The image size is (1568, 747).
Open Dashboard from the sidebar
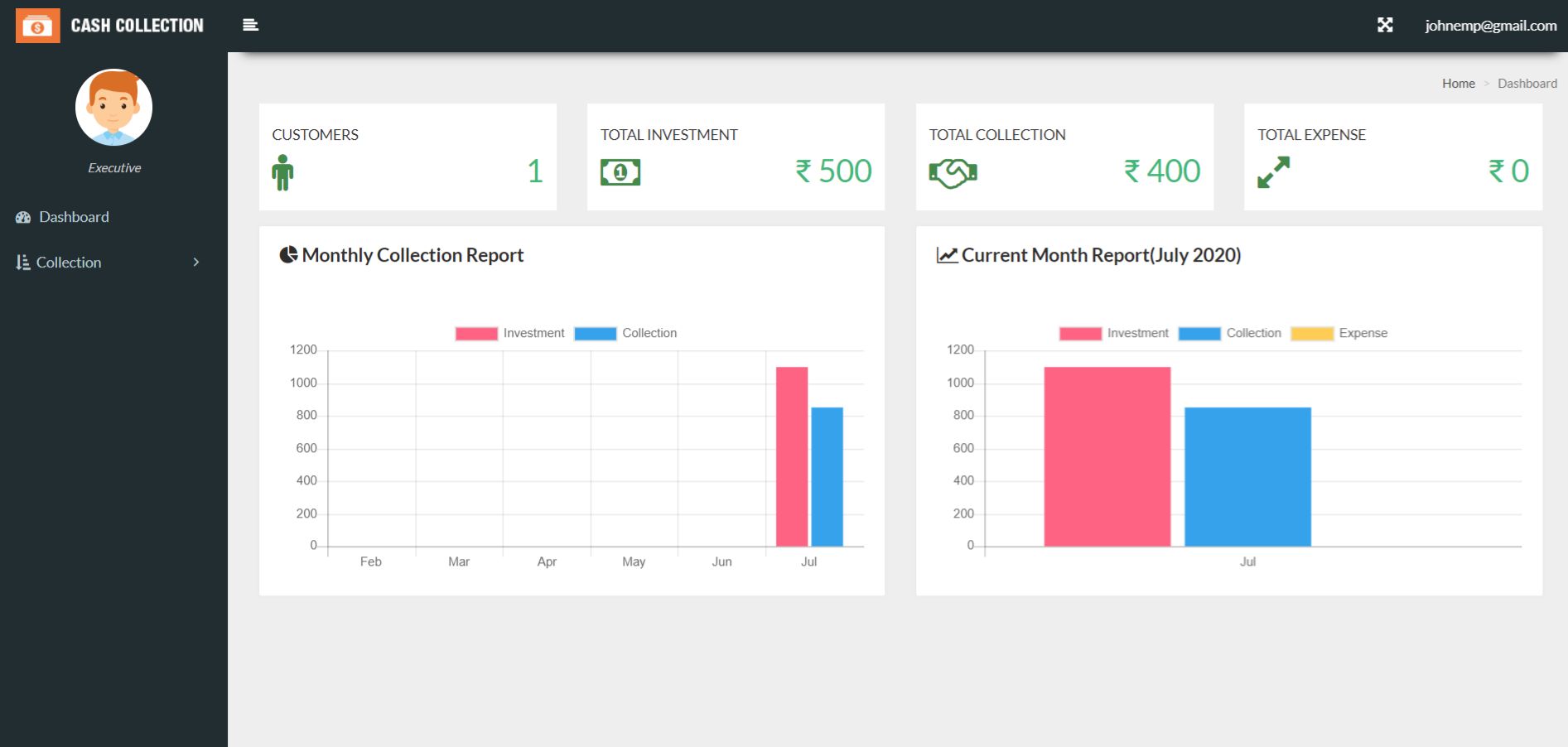pos(74,217)
